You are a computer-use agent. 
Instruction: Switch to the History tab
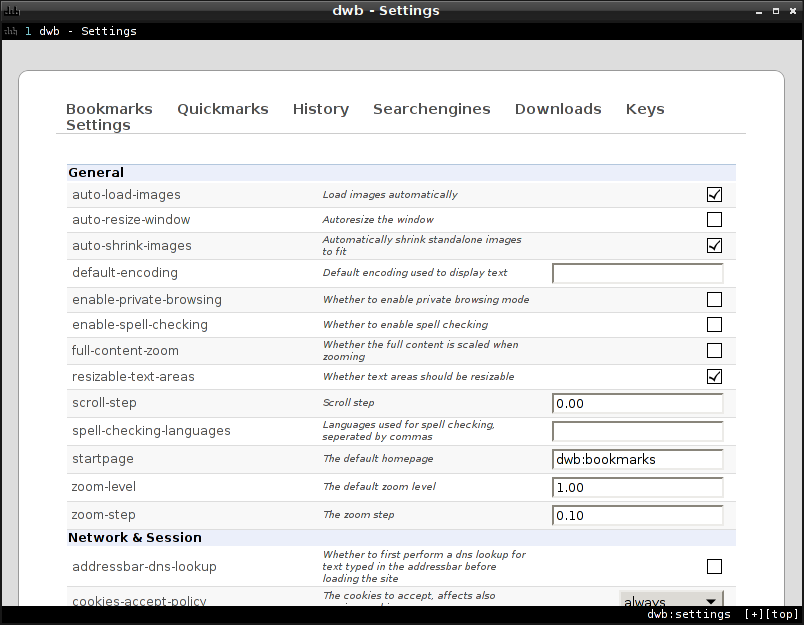[x=320, y=108]
